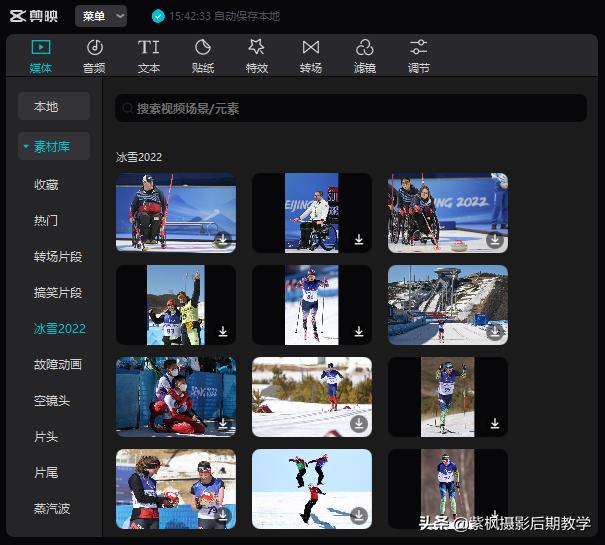Screen dimensions: 605x545
Task: Open the 故障动画 category
Action: 58,364
